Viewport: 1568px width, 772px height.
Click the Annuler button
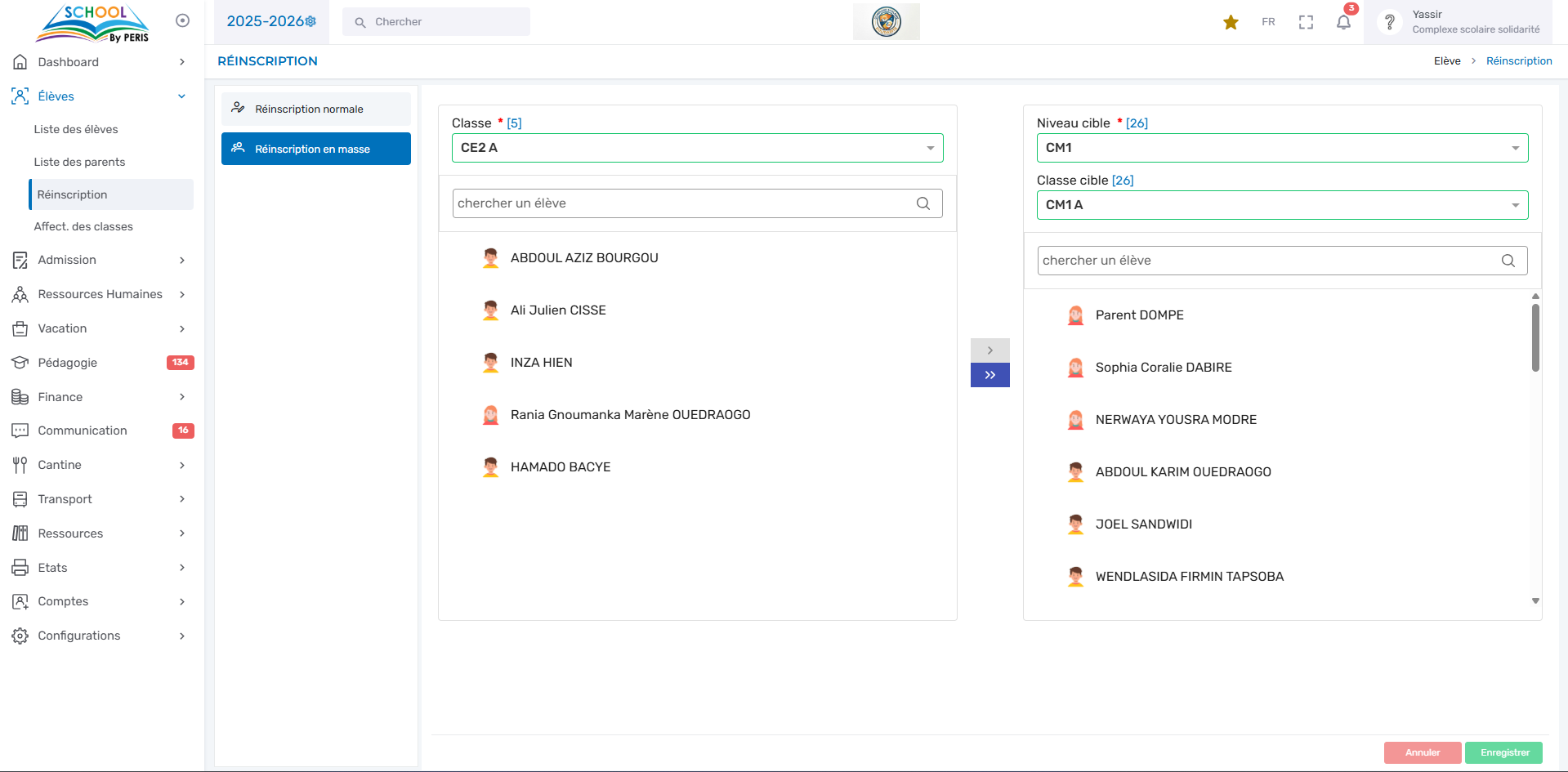pyautogui.click(x=1422, y=752)
